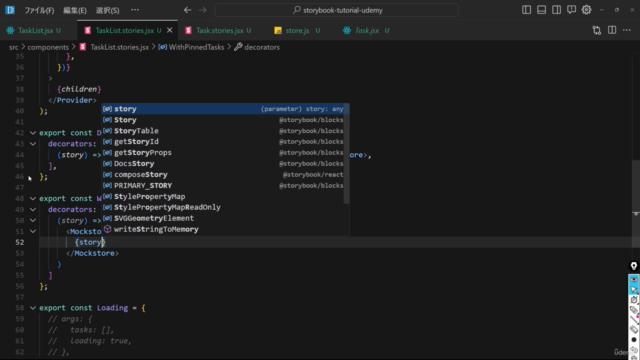640x360 pixels.
Task: Choose 'PRIMARY_STORY' from suggestions
Action: [223, 186]
